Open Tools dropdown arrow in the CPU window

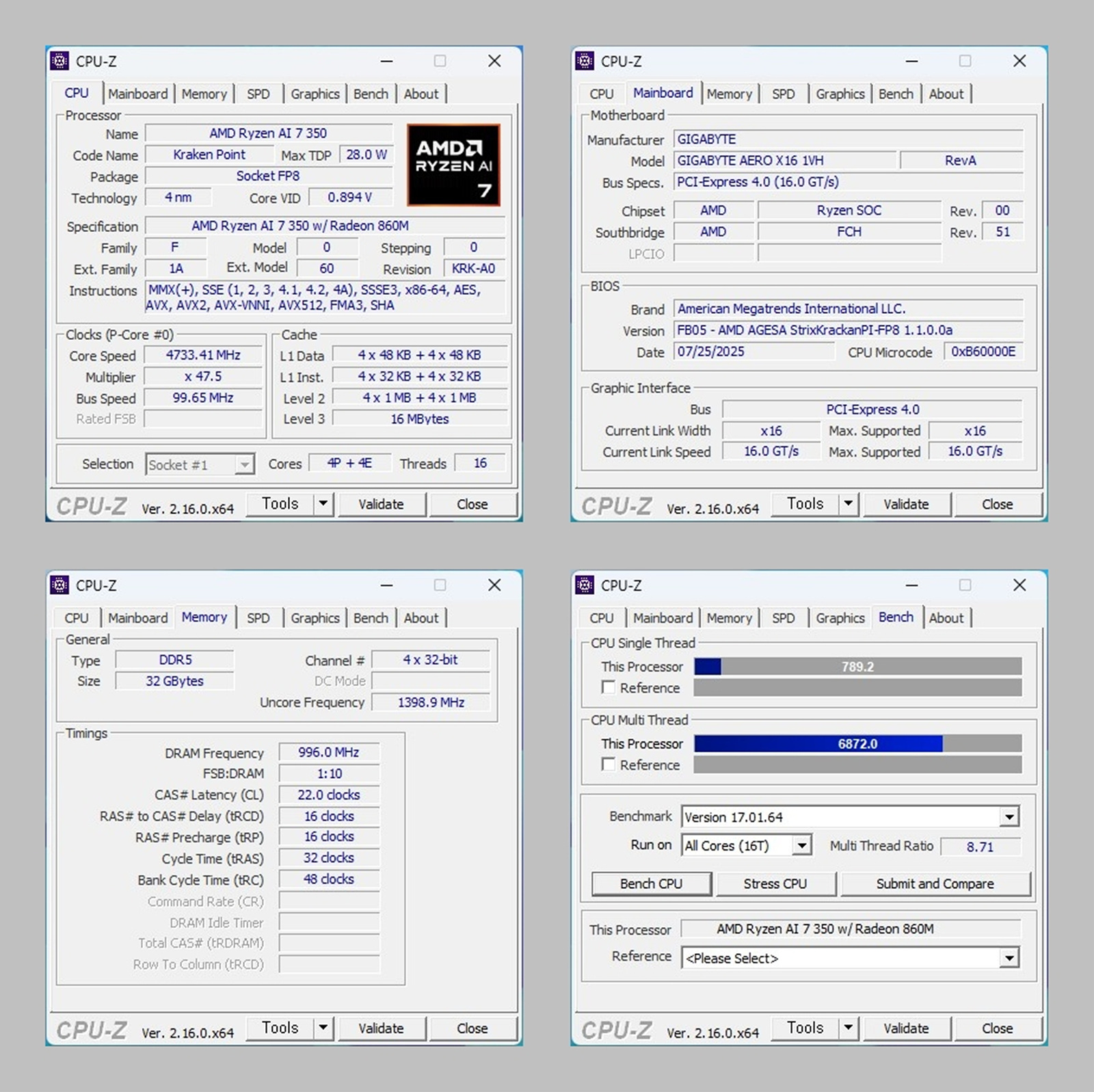point(323,504)
